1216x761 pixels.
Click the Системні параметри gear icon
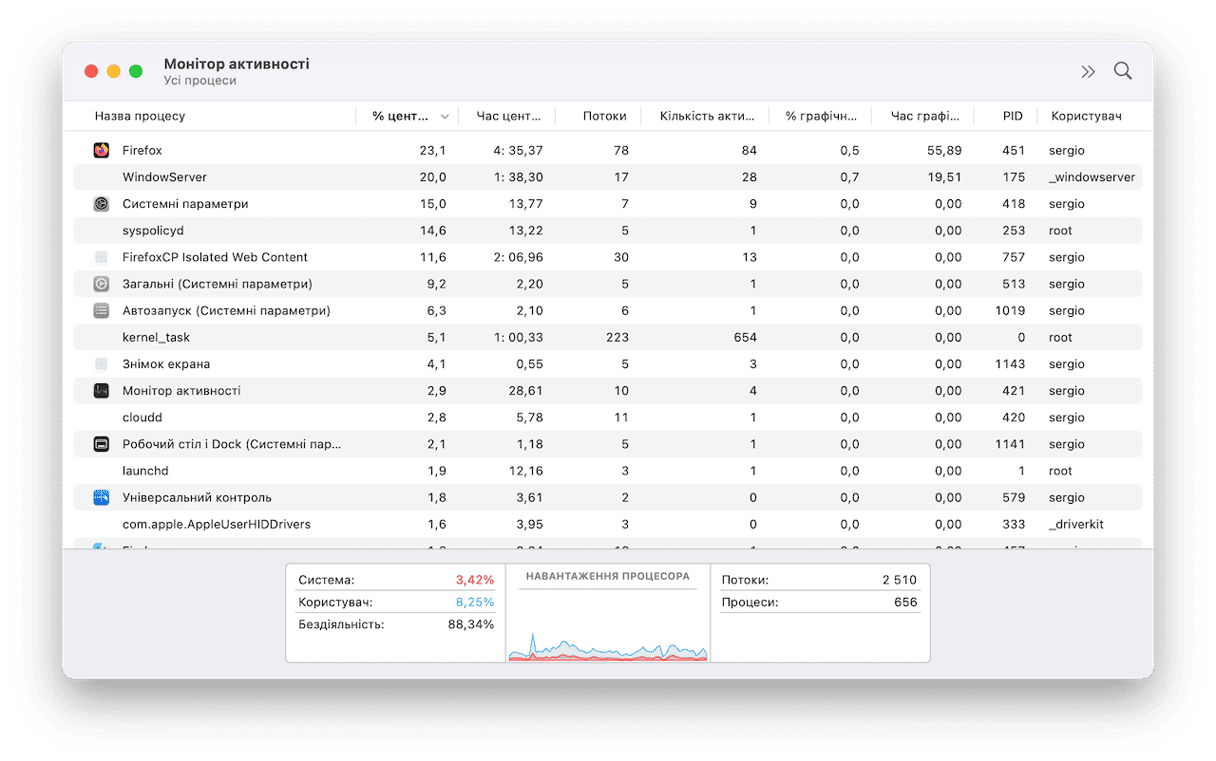pos(101,204)
